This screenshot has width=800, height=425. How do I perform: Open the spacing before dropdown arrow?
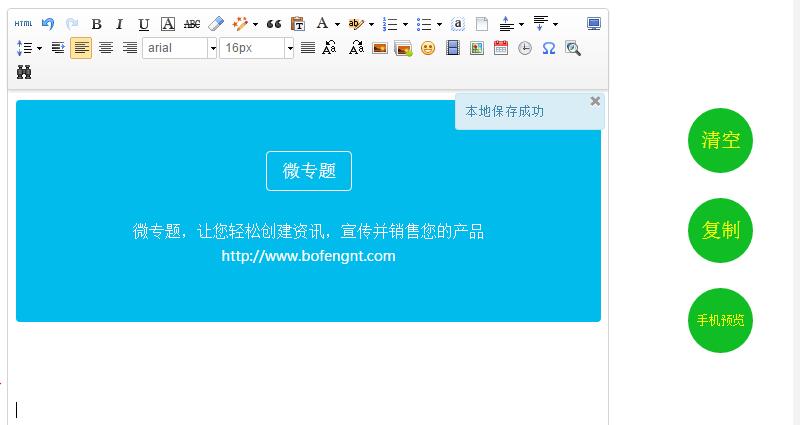[x=521, y=24]
